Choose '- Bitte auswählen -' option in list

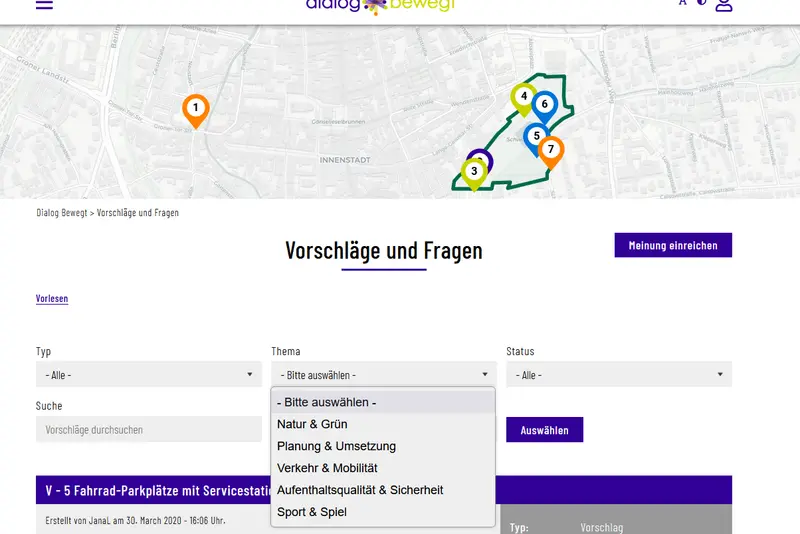point(383,402)
